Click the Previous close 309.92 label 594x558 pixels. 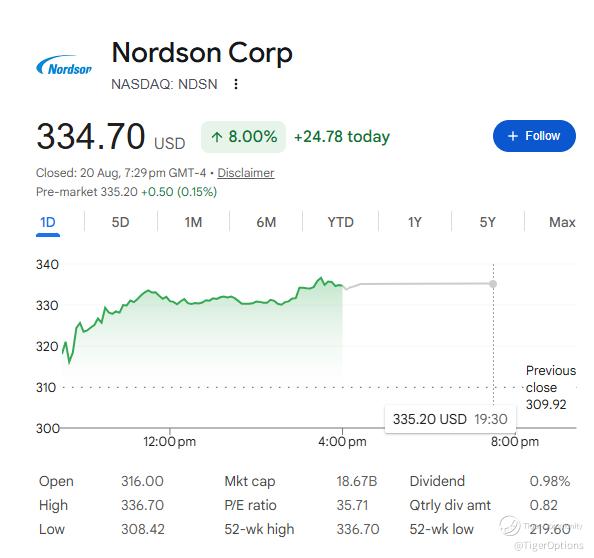pos(551,387)
